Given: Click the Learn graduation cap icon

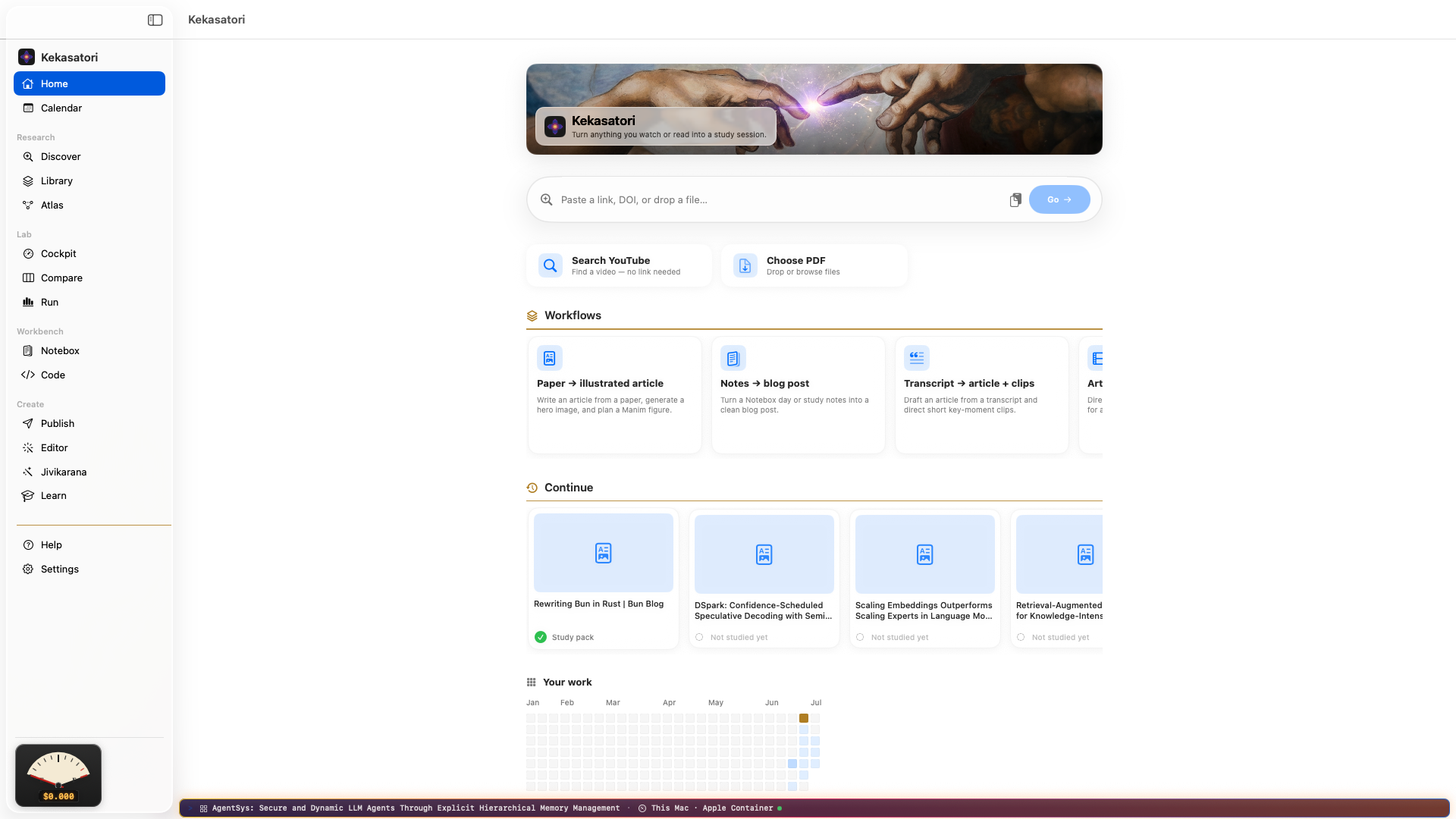Looking at the screenshot, I should (x=28, y=495).
